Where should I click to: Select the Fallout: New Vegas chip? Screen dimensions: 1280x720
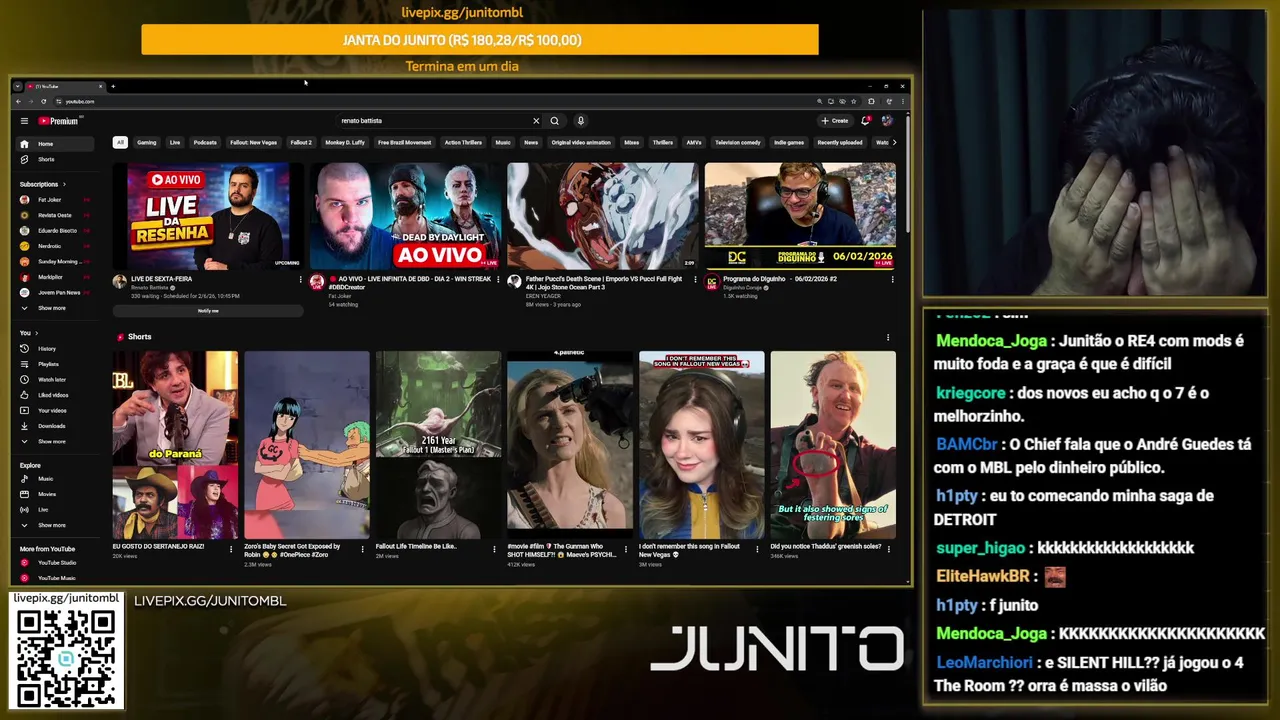click(x=254, y=143)
